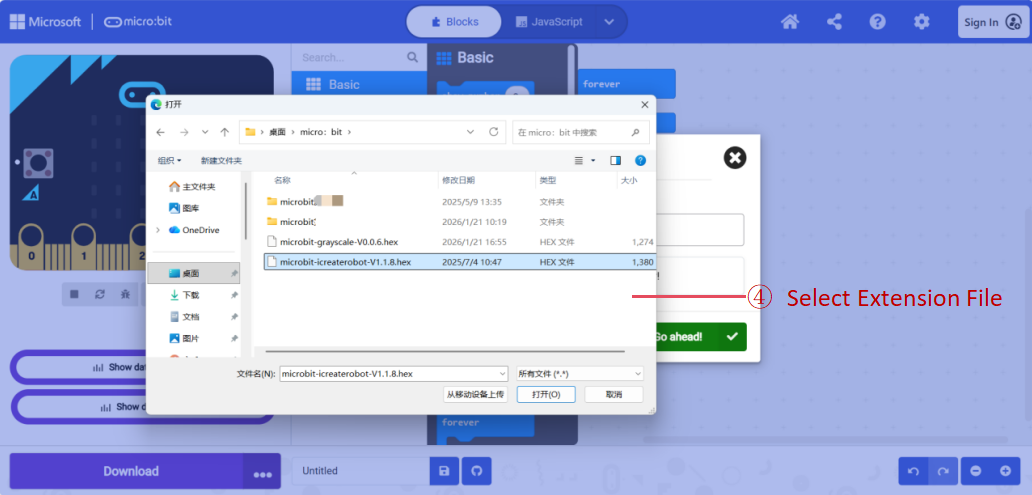Select microbit-icreaterobot-V1.1.8.hex file
1032x495 pixels.
(x=460, y=261)
